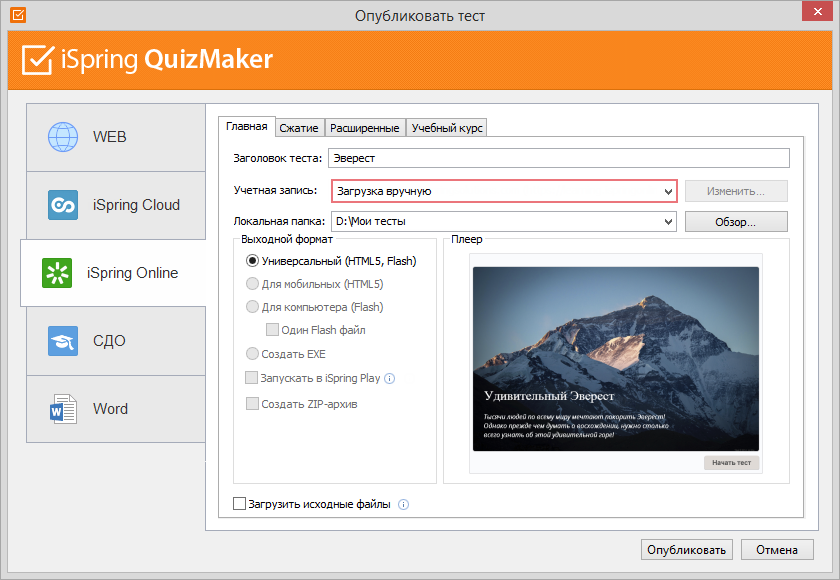Click the Отмена button

point(777,550)
